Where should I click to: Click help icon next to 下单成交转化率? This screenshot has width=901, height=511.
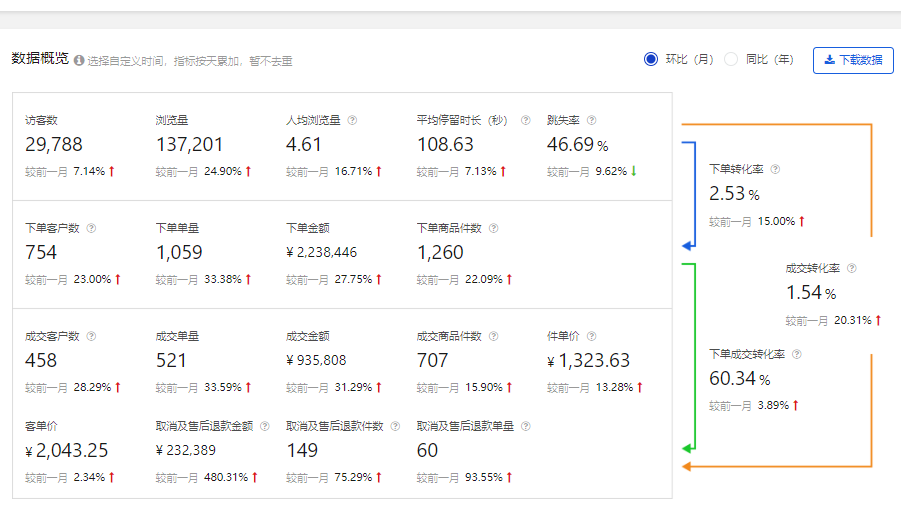click(x=797, y=354)
